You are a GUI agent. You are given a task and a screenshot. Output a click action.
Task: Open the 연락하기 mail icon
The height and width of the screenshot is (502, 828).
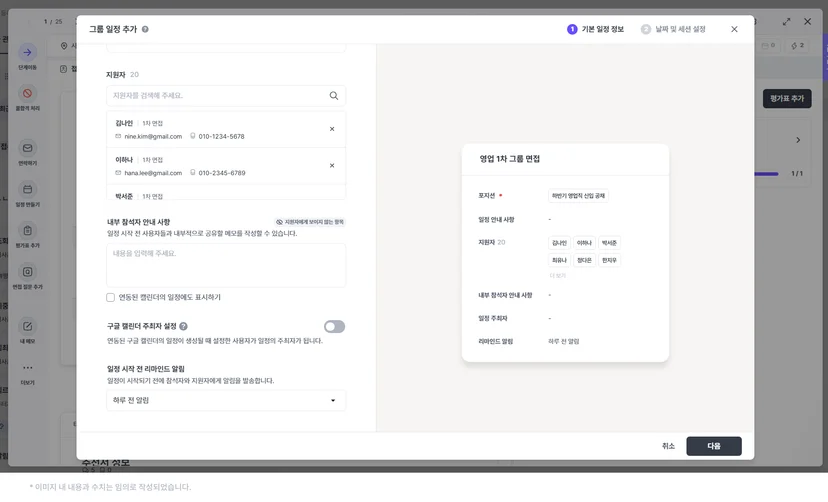coord(27,148)
